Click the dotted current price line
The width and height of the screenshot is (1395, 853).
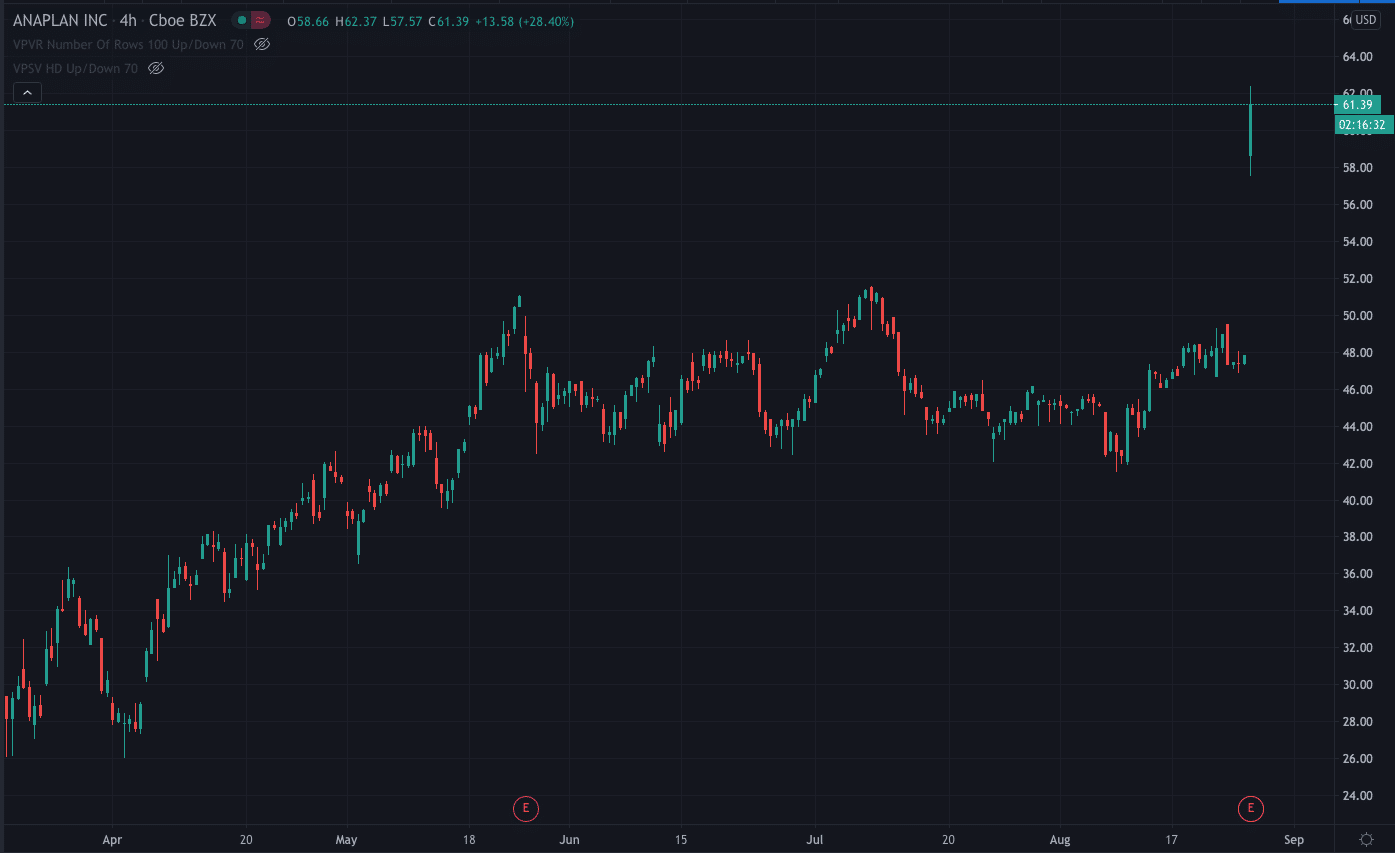[x=700, y=104]
